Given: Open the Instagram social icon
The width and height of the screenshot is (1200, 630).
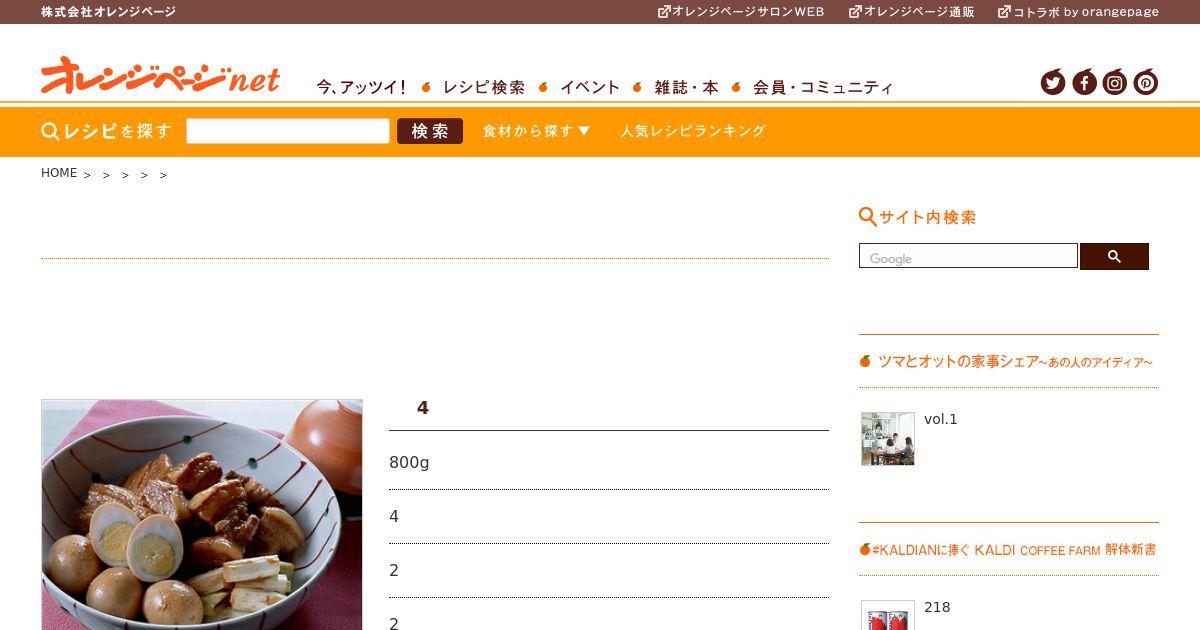Looking at the screenshot, I should 1115,82.
